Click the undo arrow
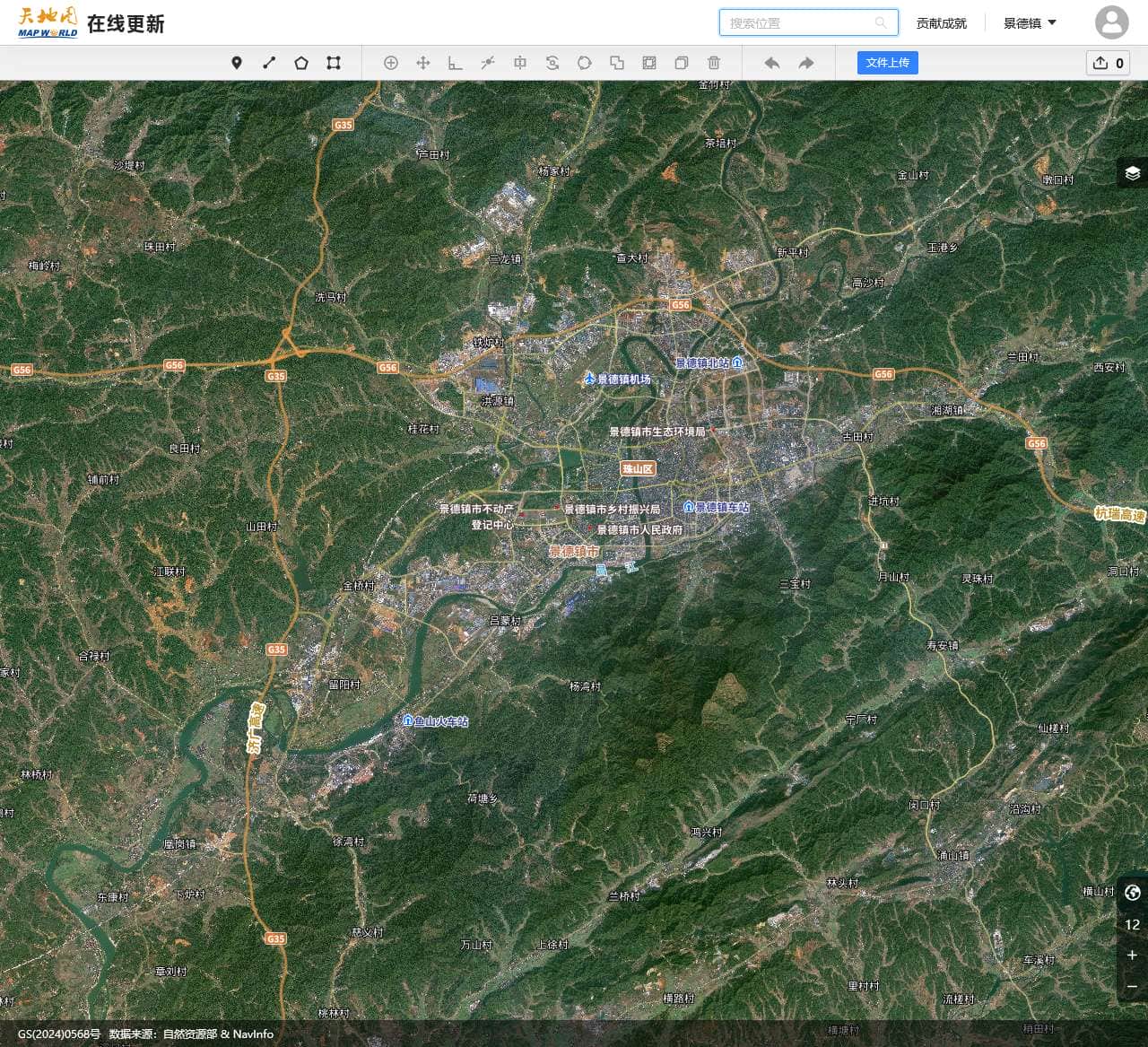This screenshot has height=1047, width=1148. pos(771,63)
